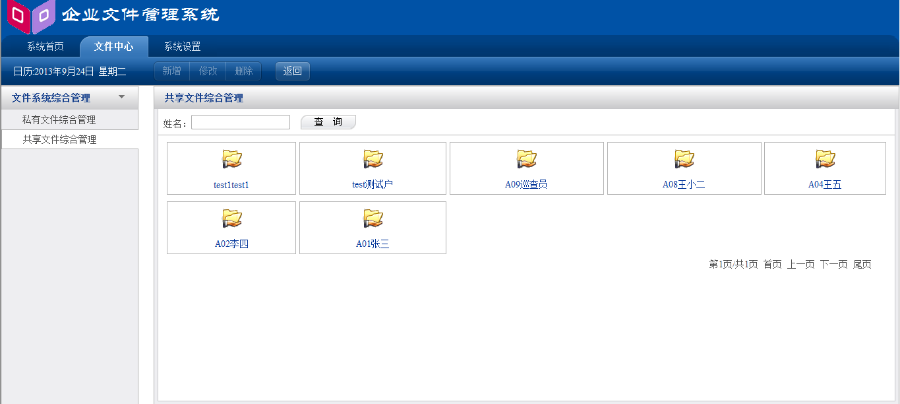Switch to the 系统设置 tab
900x404 pixels.
pos(183,46)
